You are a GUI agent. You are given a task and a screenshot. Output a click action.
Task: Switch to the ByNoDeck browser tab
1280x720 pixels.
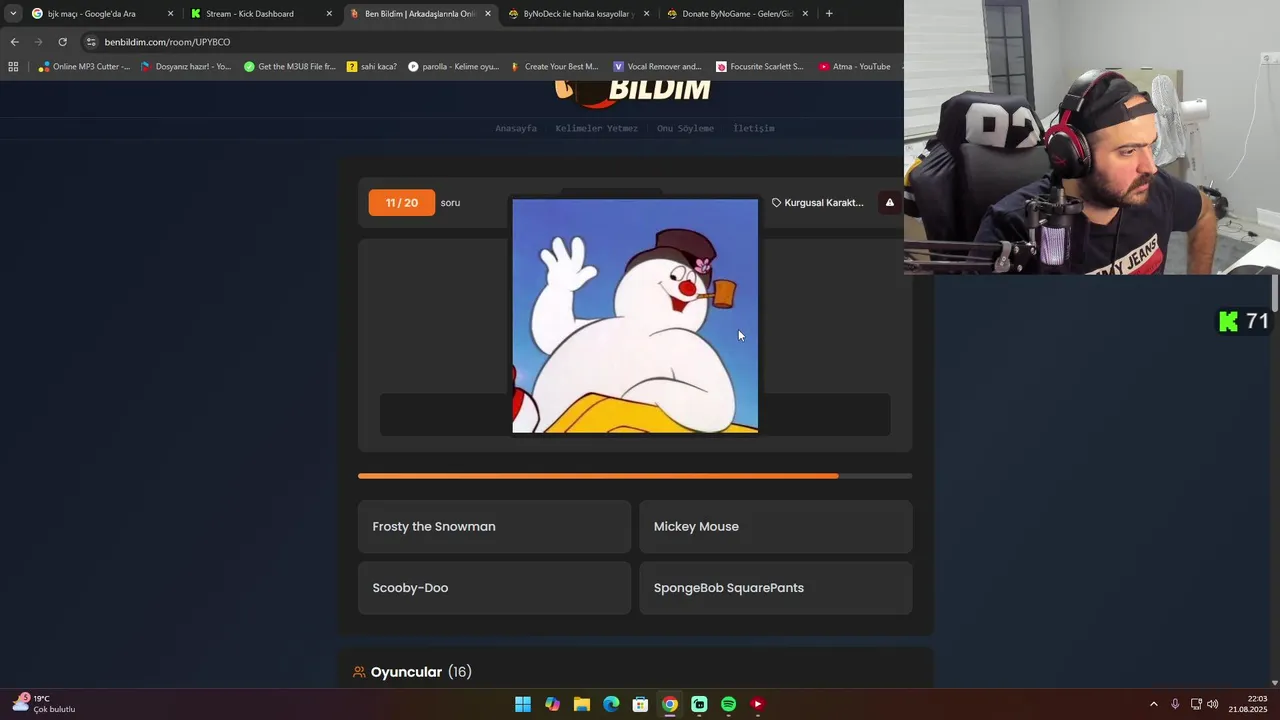pyautogui.click(x=578, y=14)
